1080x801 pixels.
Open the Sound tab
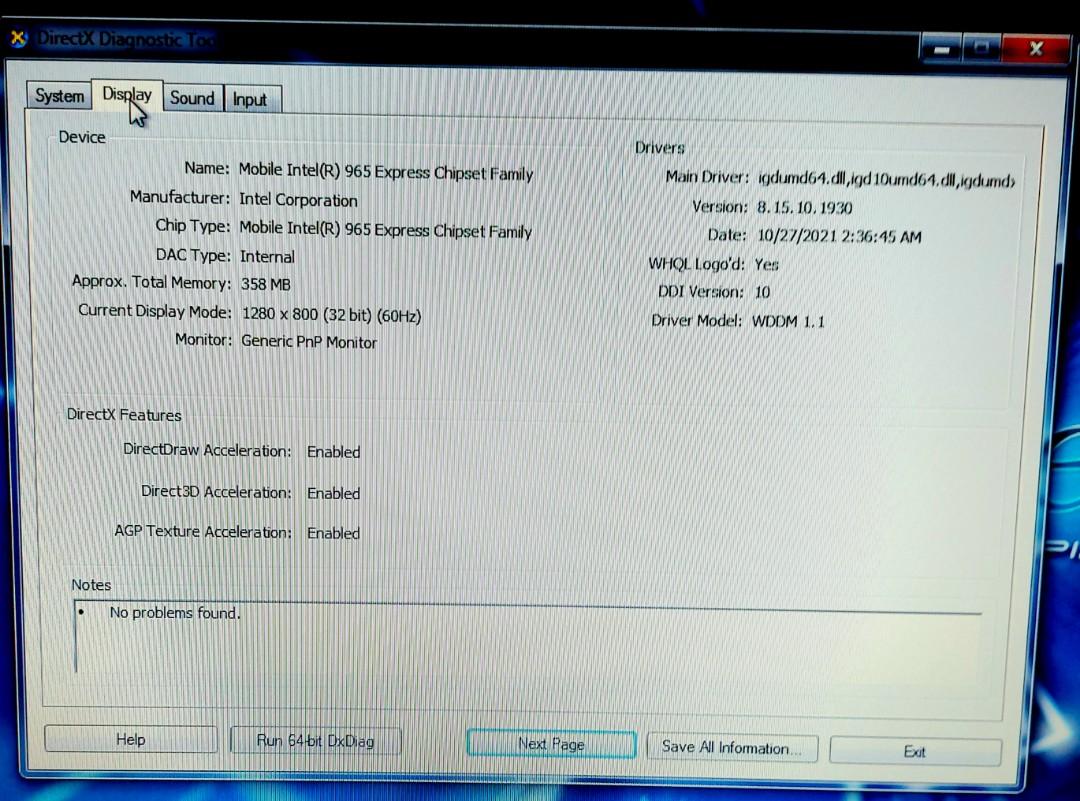click(192, 98)
